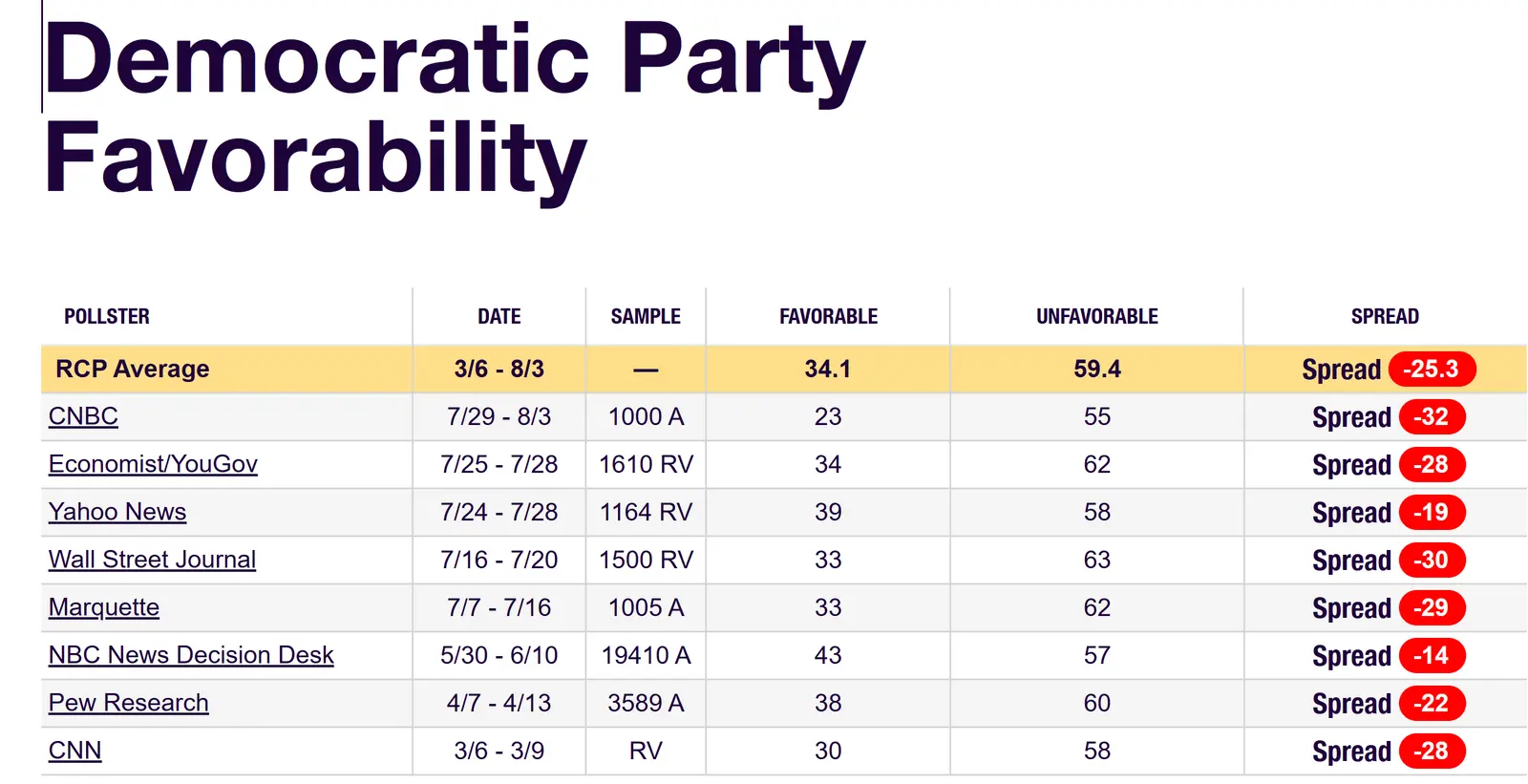The height and width of the screenshot is (784, 1528).
Task: Click the Unfavorable column header
Action: [x=1096, y=316]
